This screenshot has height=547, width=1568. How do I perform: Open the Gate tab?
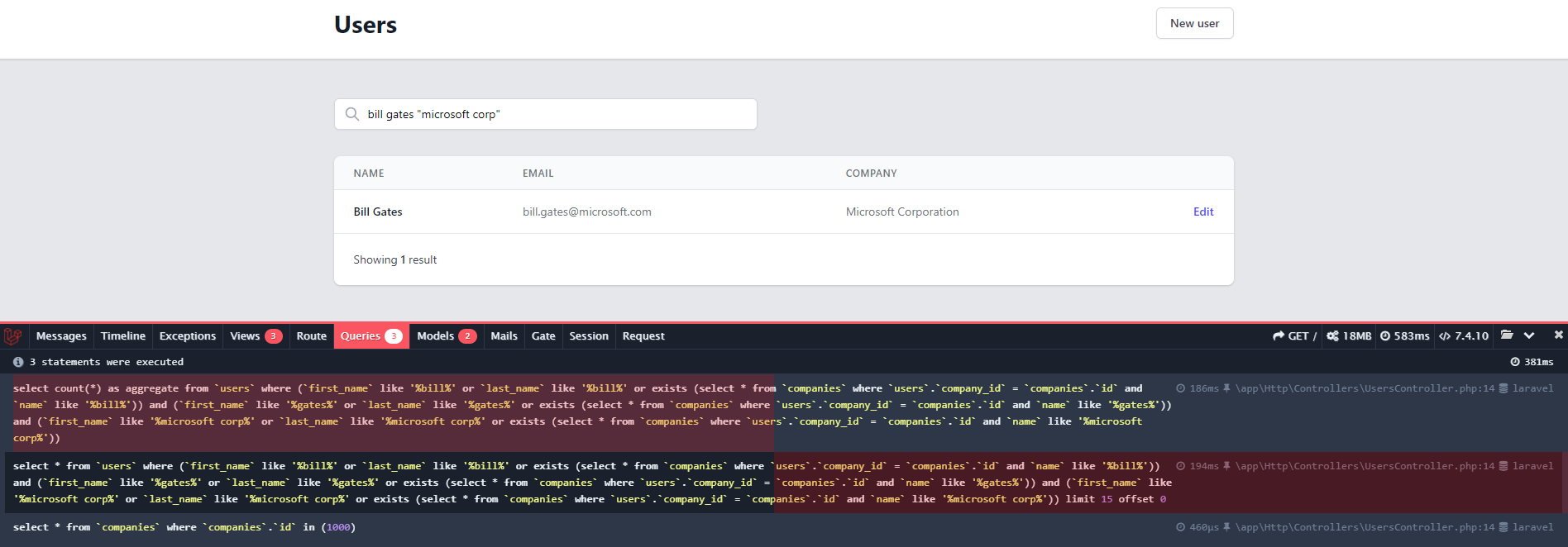pos(543,336)
